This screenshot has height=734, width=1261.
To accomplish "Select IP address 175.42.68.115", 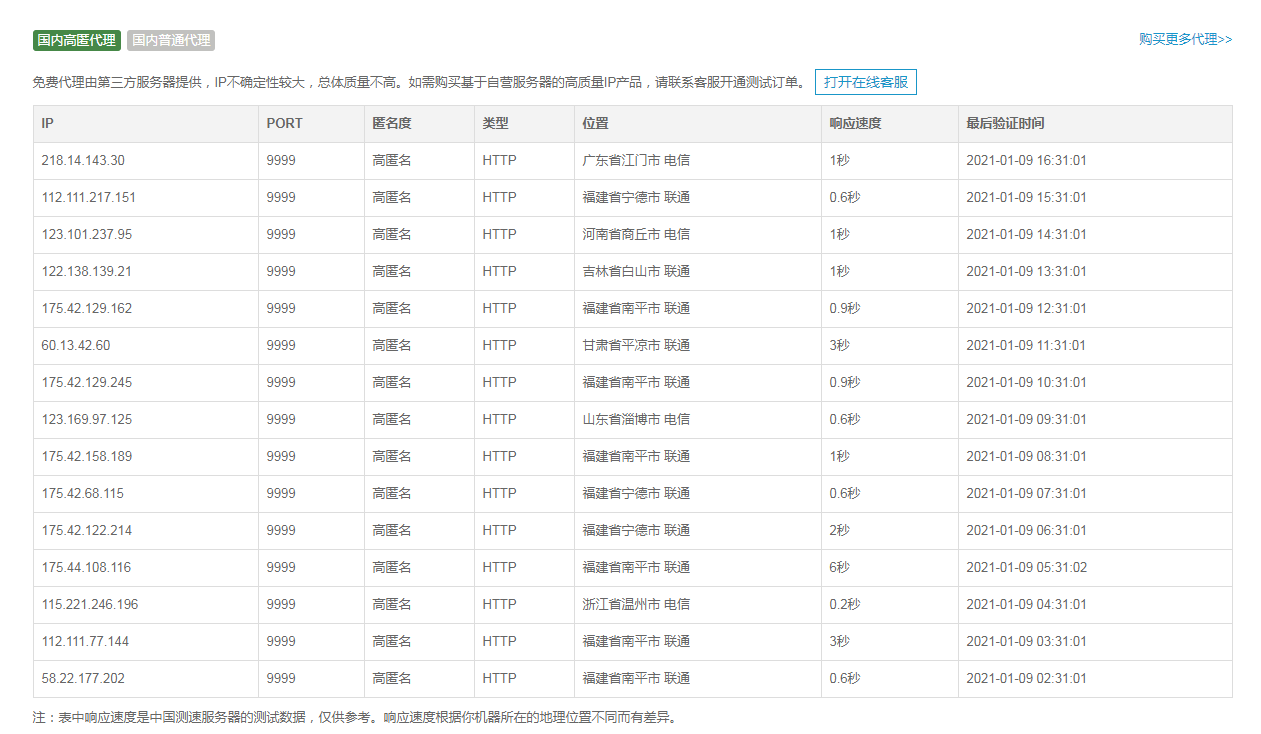I will (x=83, y=494).
